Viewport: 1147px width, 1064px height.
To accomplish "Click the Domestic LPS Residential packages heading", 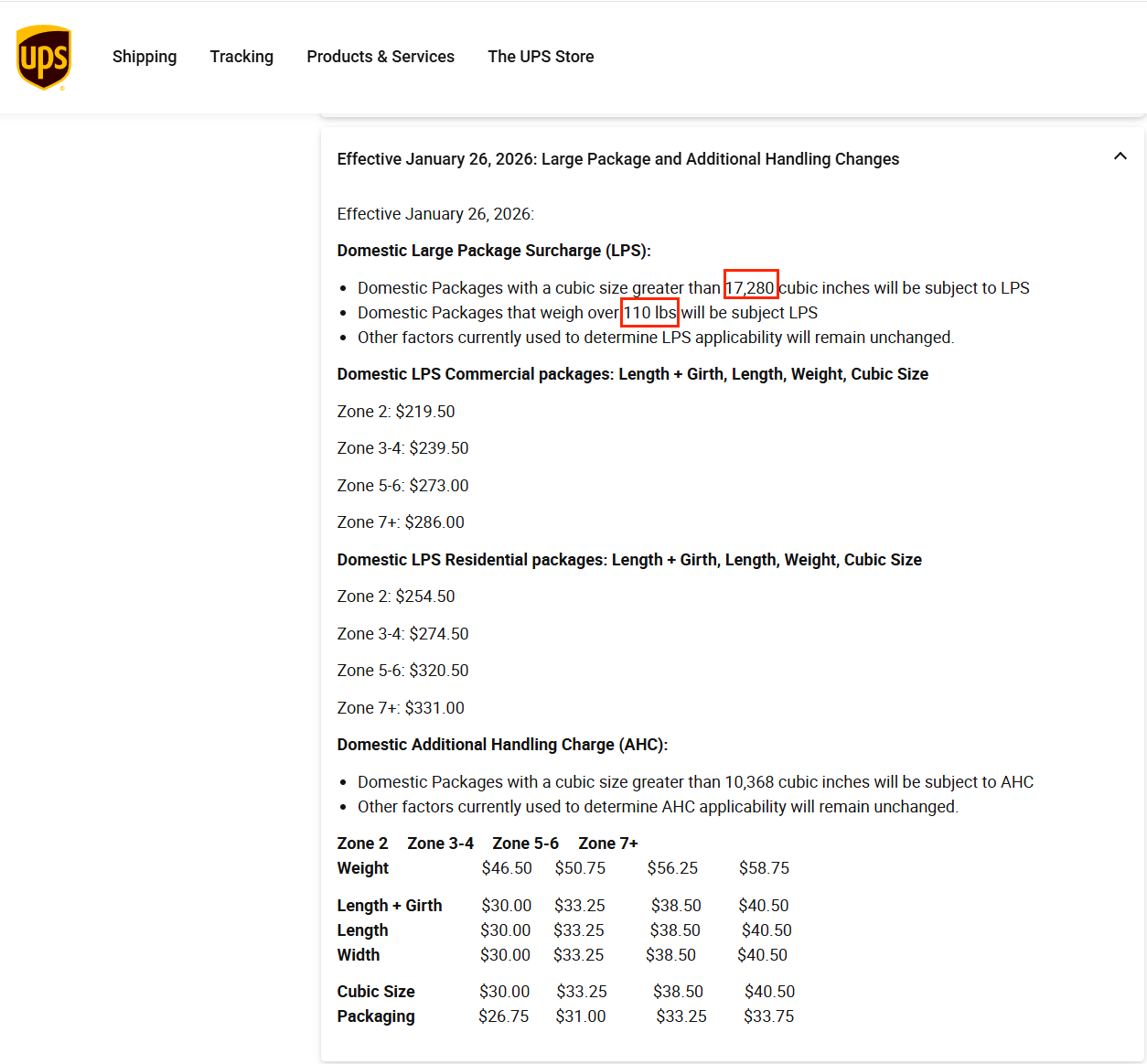I will coord(628,560).
